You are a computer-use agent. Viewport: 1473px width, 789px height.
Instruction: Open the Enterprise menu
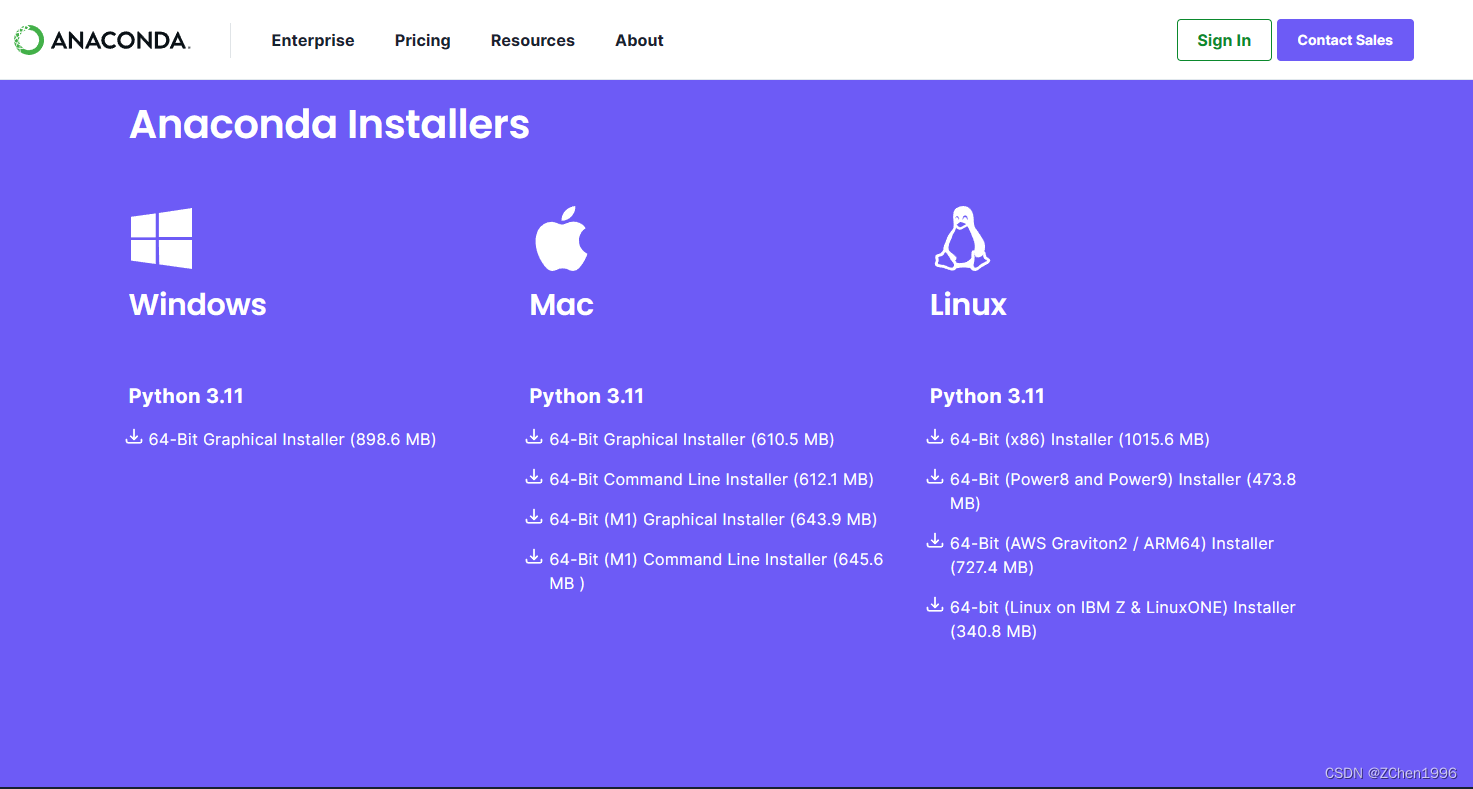[313, 41]
